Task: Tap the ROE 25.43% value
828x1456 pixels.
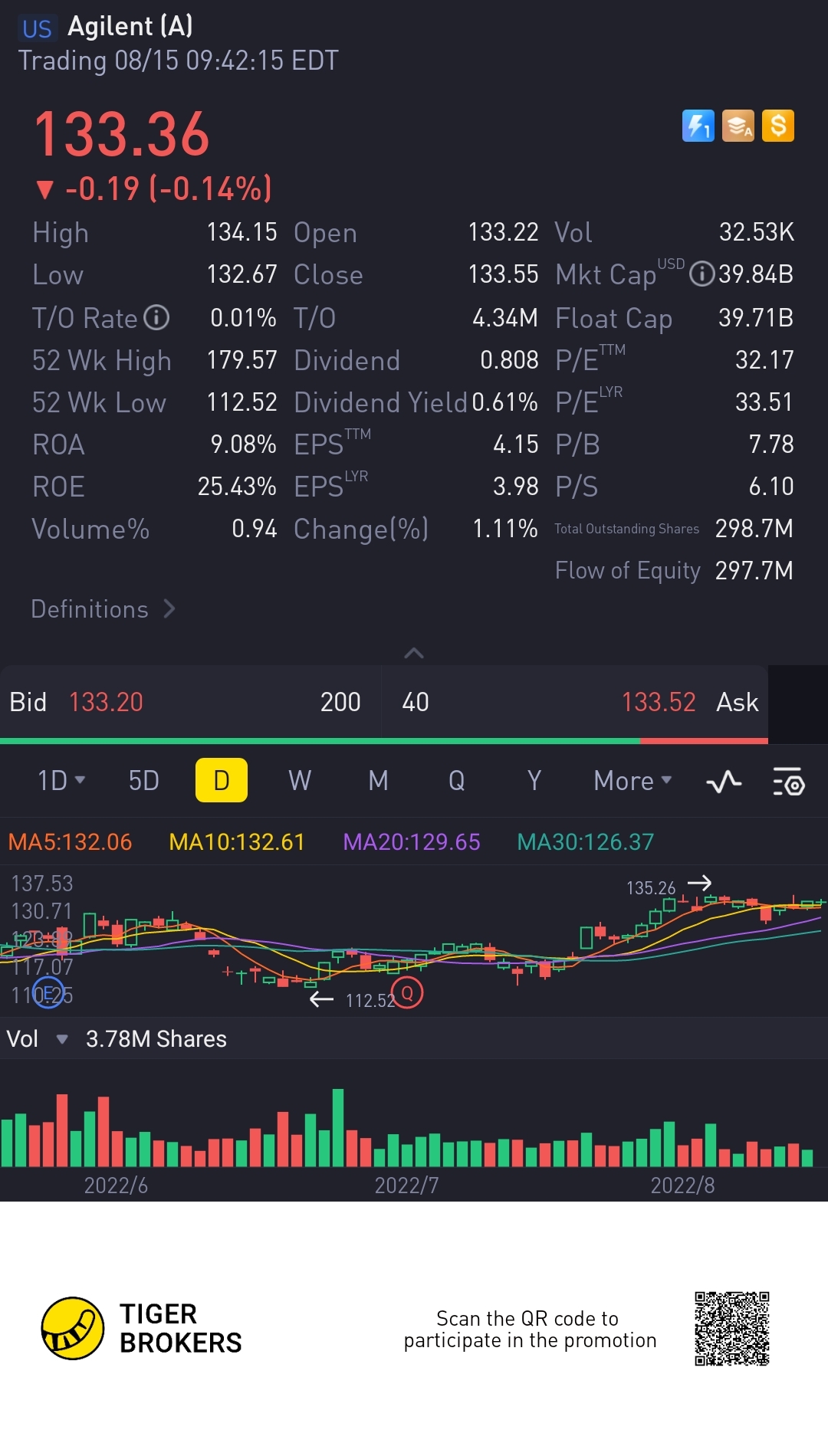Action: [x=237, y=487]
